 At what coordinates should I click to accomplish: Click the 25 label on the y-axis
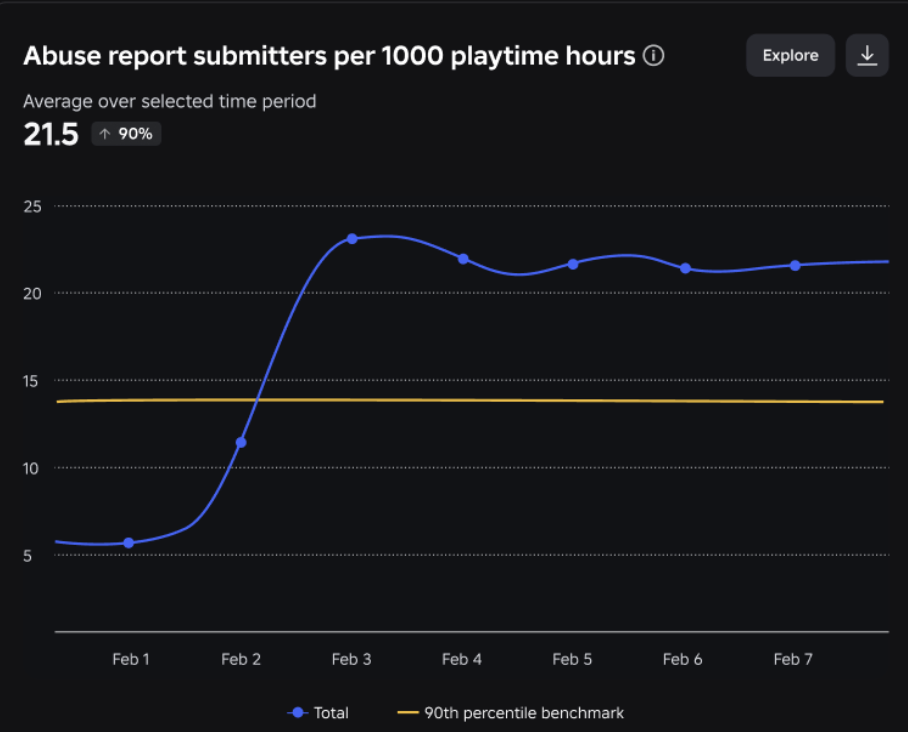point(33,206)
